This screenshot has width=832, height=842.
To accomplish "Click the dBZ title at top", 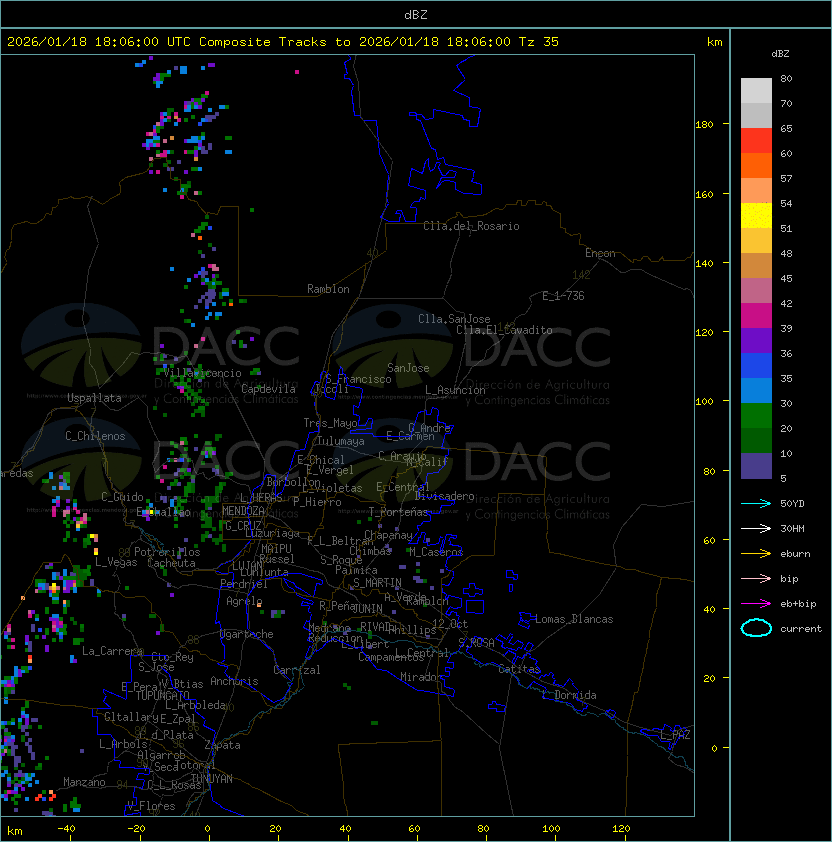I will (x=416, y=14).
